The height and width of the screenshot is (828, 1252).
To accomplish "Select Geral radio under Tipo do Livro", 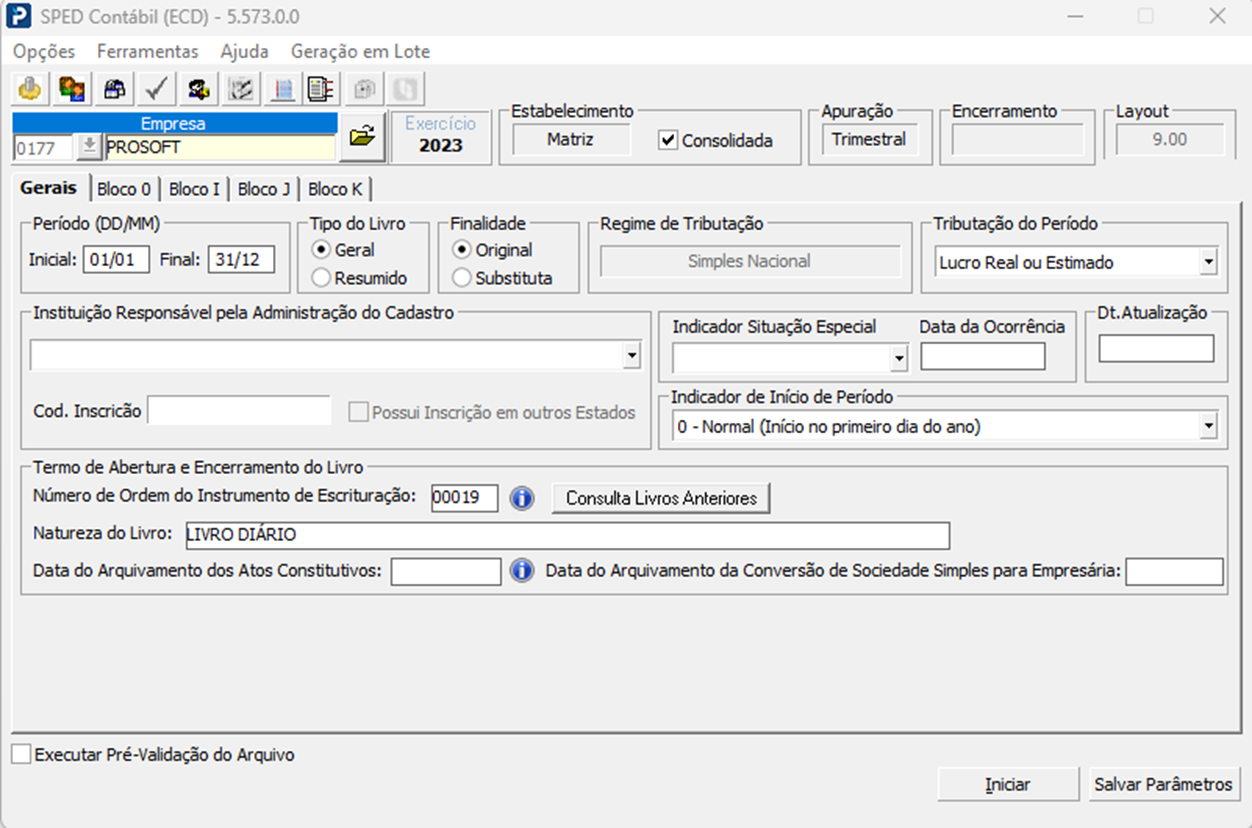I will pyautogui.click(x=322, y=250).
